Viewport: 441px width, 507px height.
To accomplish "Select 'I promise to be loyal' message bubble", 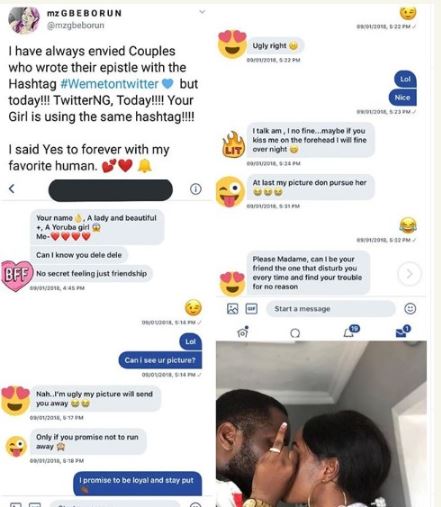I will [x=137, y=483].
